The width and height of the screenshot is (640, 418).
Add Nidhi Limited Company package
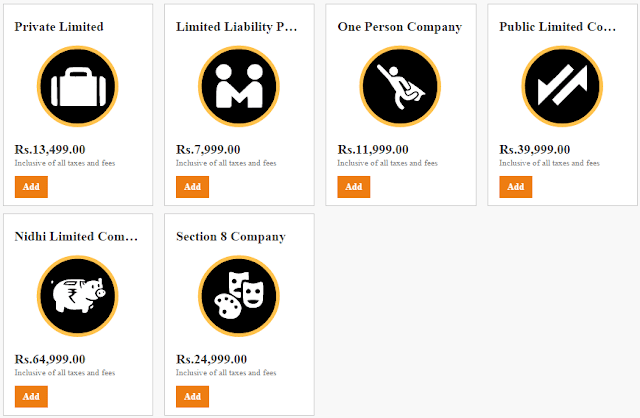(31, 396)
